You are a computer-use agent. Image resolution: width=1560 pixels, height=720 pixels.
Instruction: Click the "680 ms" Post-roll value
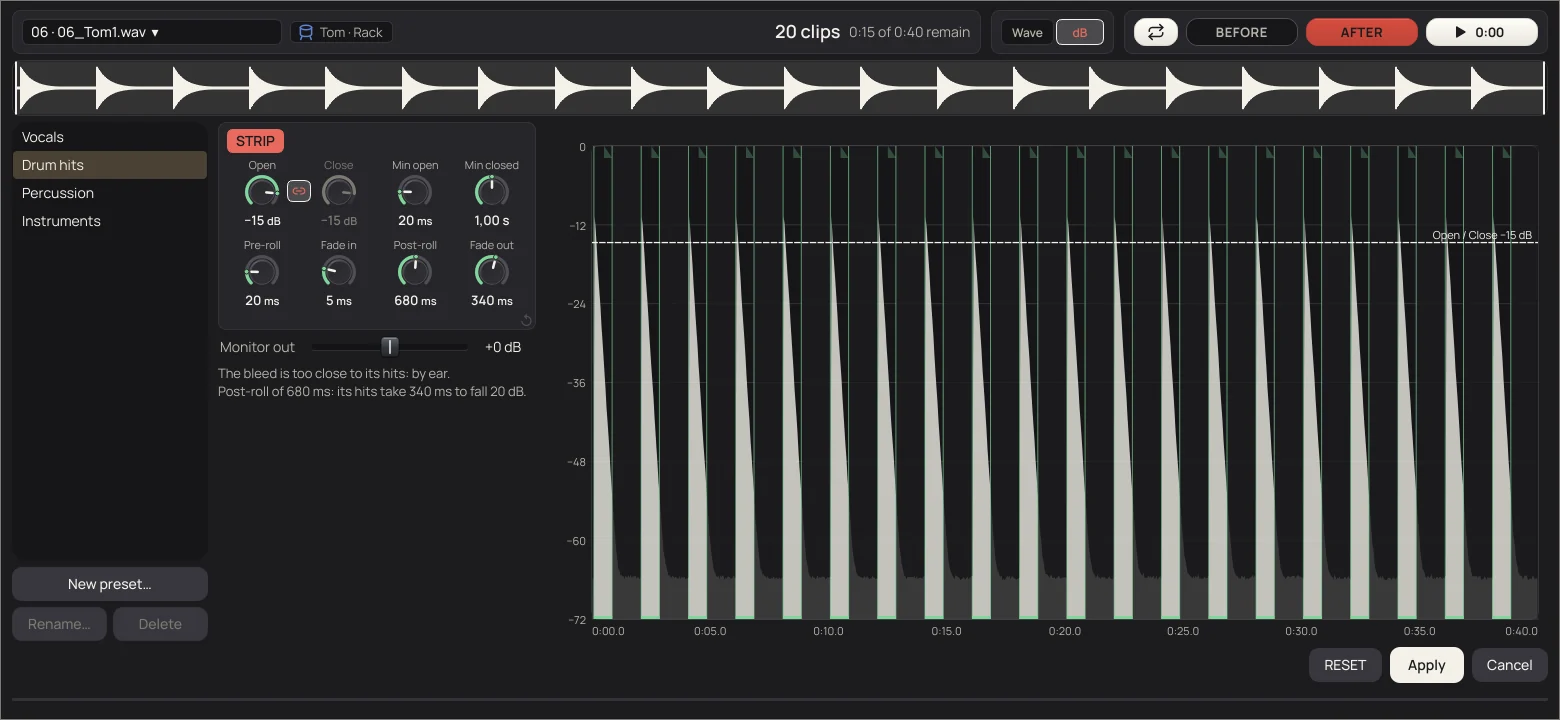(x=415, y=301)
